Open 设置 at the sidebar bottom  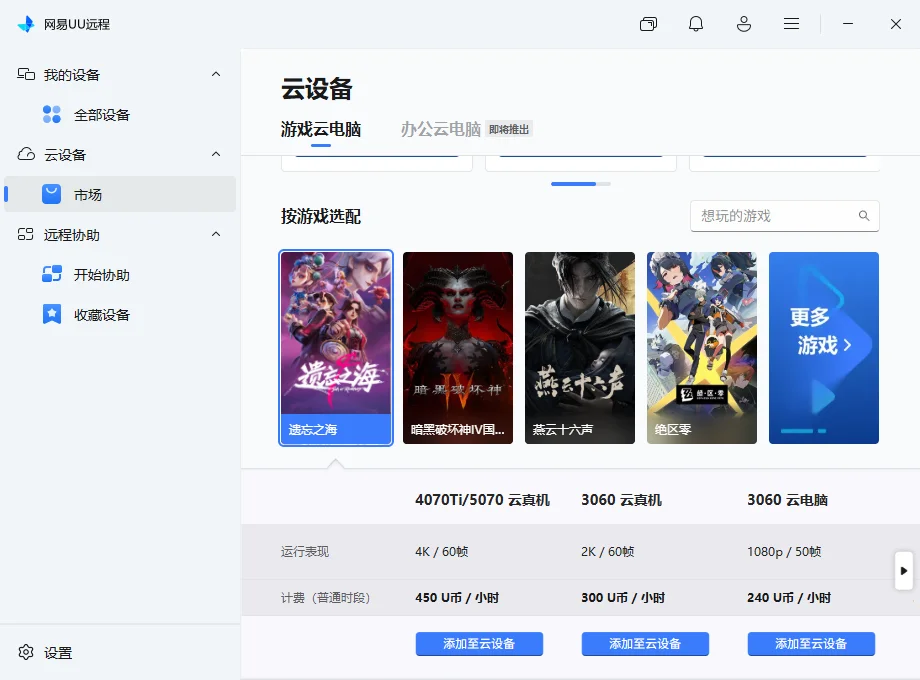pos(58,652)
